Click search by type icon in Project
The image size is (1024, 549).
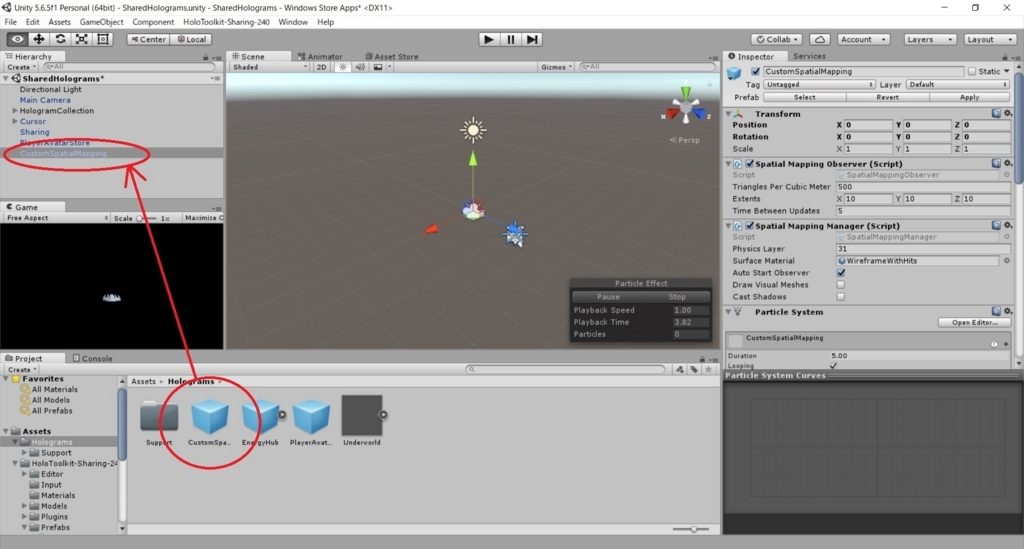click(x=680, y=369)
